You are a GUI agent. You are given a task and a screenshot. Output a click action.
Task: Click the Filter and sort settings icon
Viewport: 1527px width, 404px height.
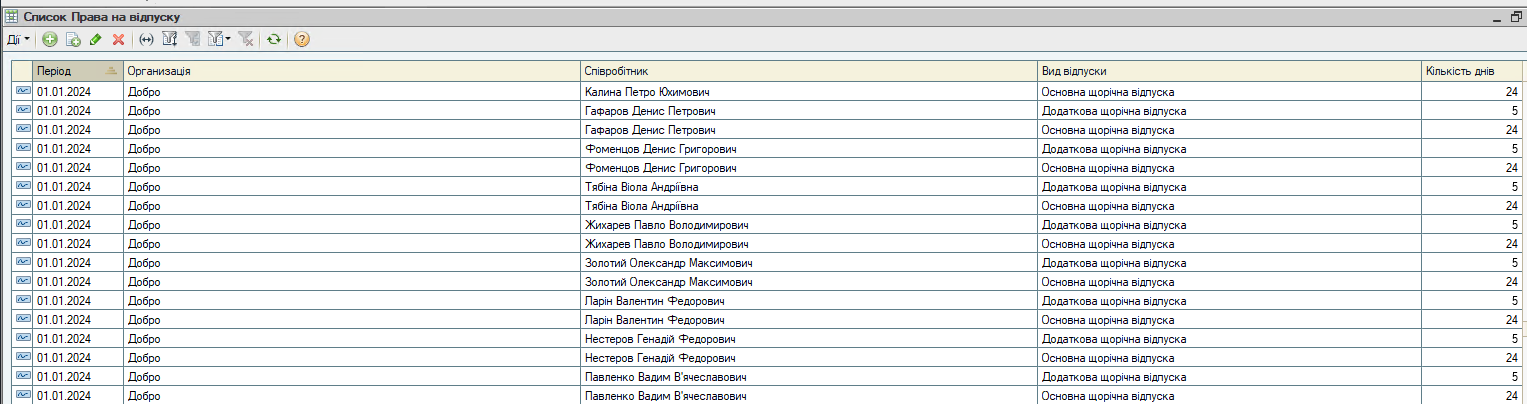pos(169,39)
